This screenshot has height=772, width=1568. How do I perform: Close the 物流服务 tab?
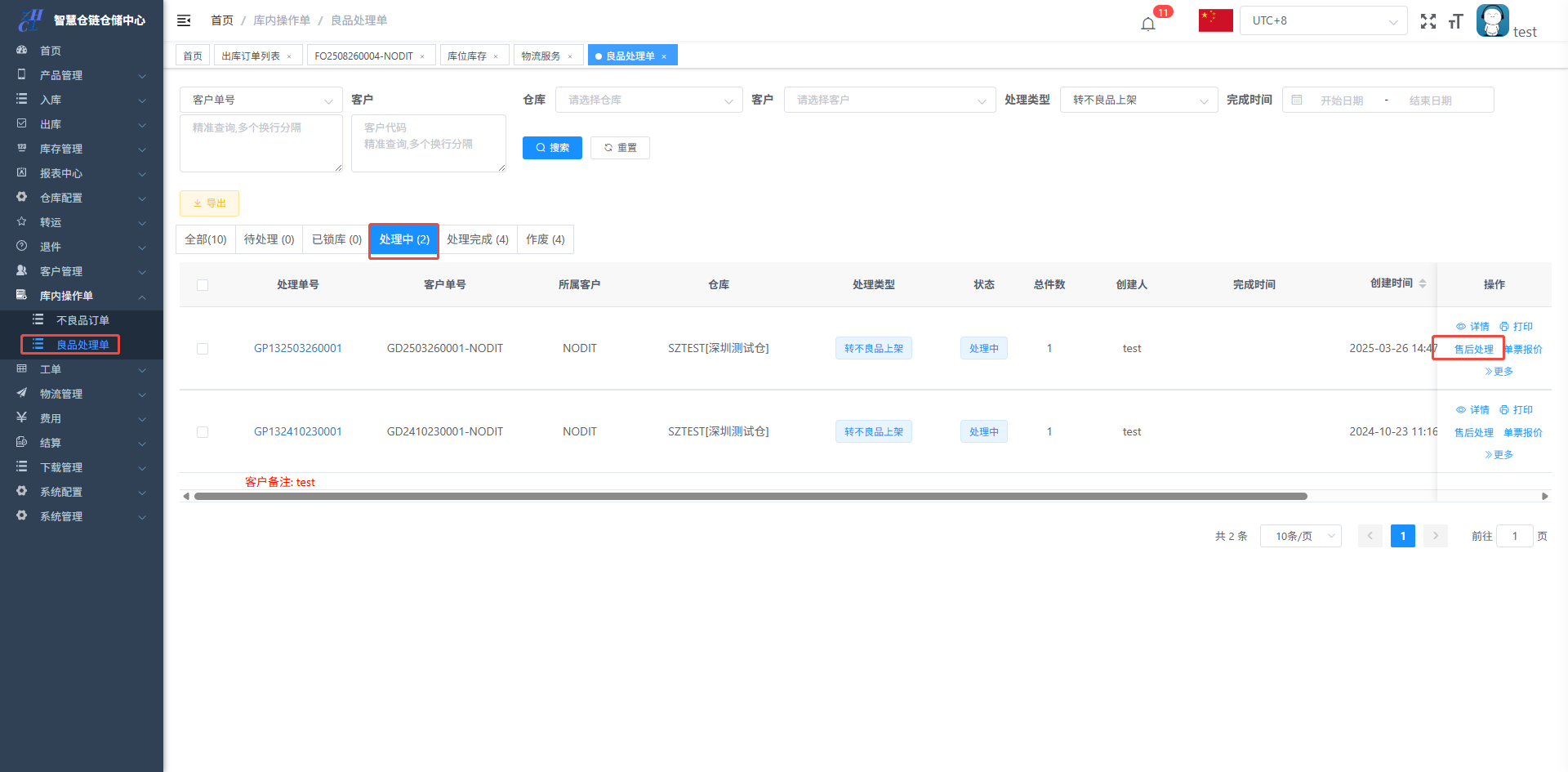pyautogui.click(x=570, y=56)
